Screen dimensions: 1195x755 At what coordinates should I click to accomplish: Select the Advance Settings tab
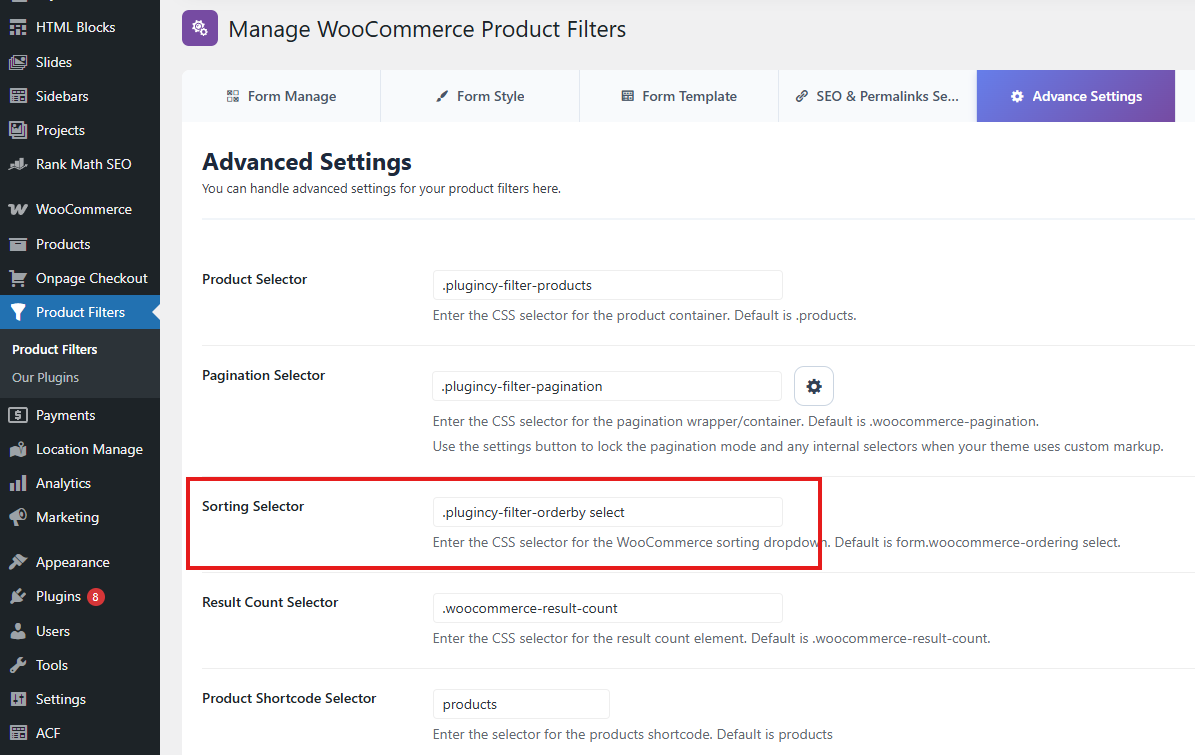[1076, 96]
